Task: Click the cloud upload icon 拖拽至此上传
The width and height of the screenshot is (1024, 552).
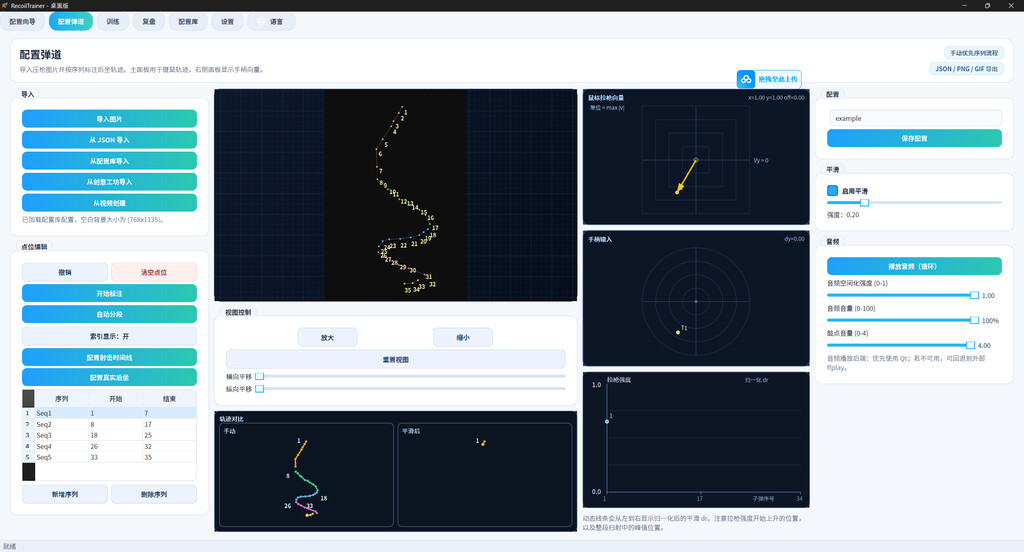Action: pos(746,79)
